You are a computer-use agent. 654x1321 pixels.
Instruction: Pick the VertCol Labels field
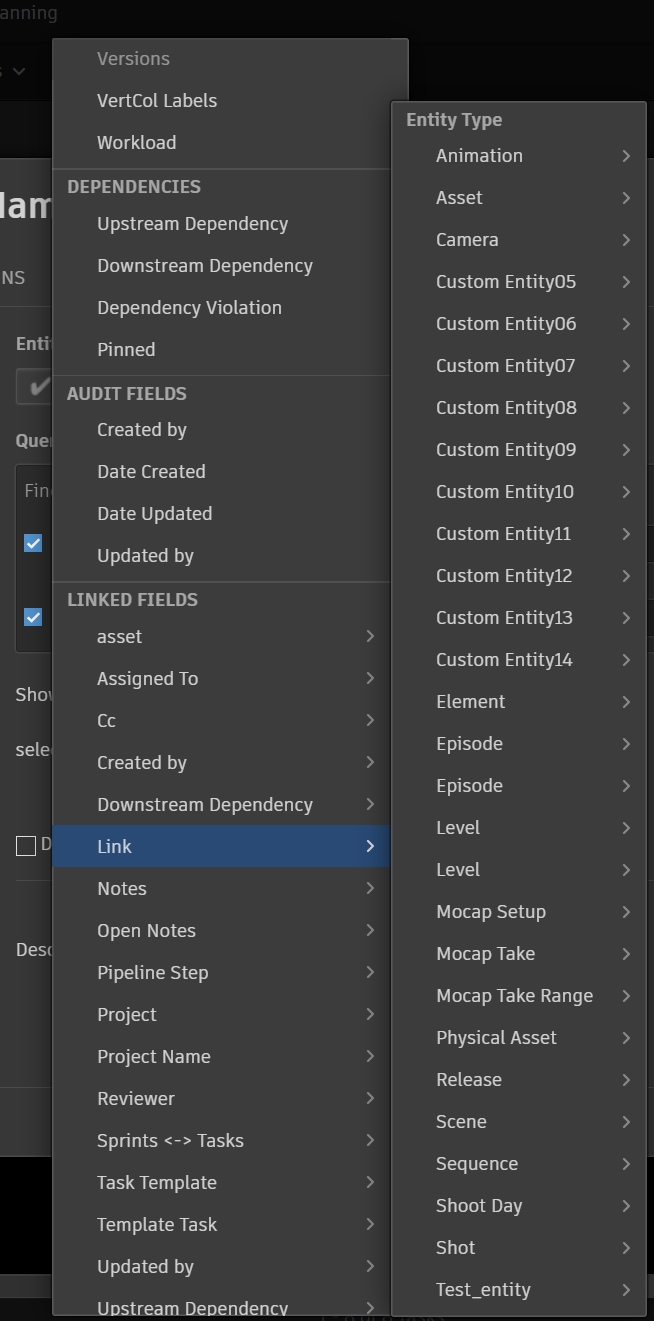point(157,101)
